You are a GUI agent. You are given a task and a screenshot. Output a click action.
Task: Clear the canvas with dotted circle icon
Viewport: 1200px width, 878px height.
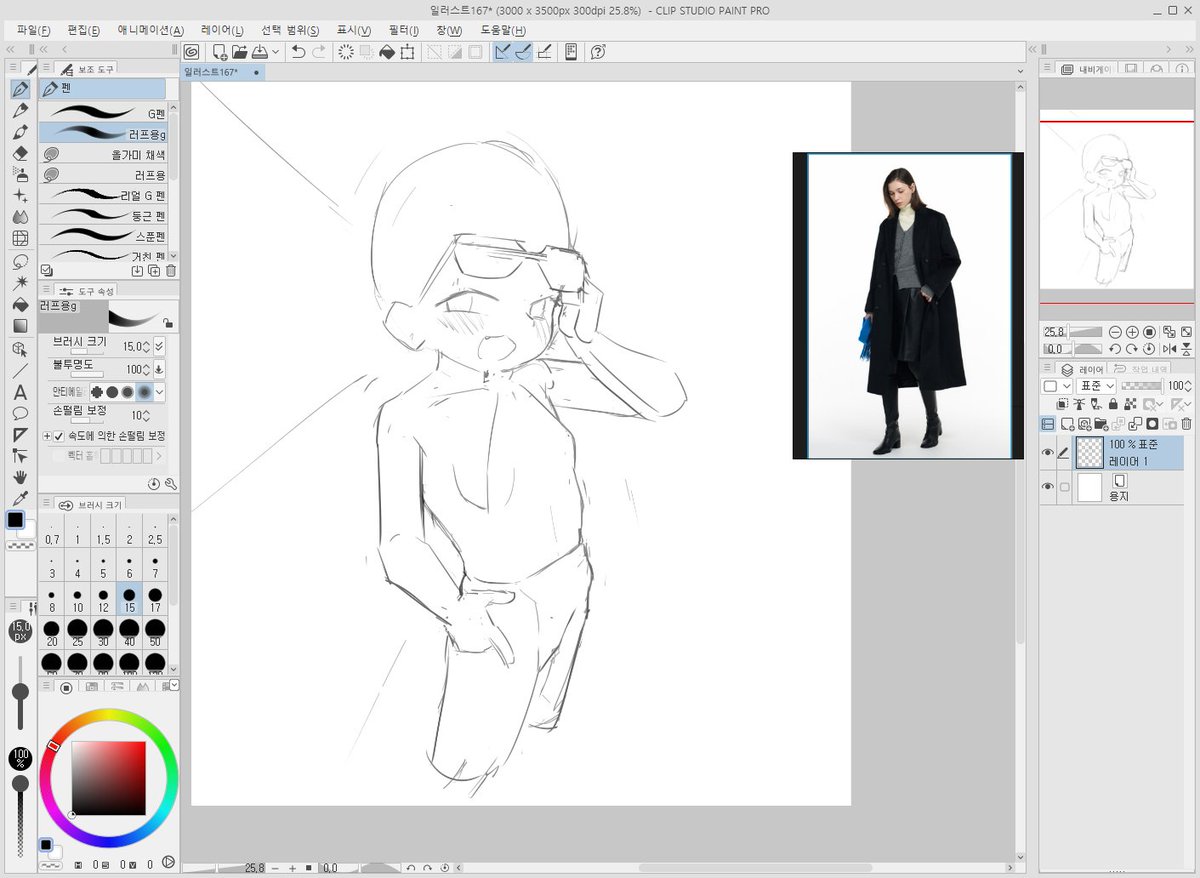347,51
